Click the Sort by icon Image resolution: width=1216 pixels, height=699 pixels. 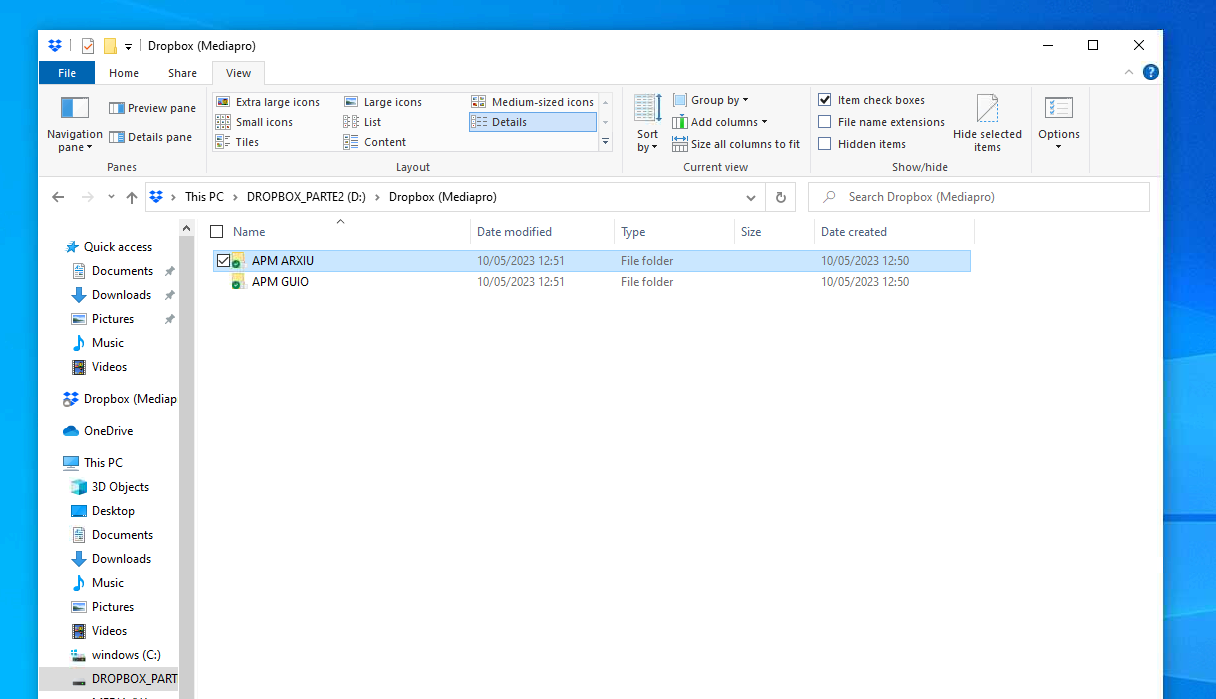pyautogui.click(x=647, y=109)
